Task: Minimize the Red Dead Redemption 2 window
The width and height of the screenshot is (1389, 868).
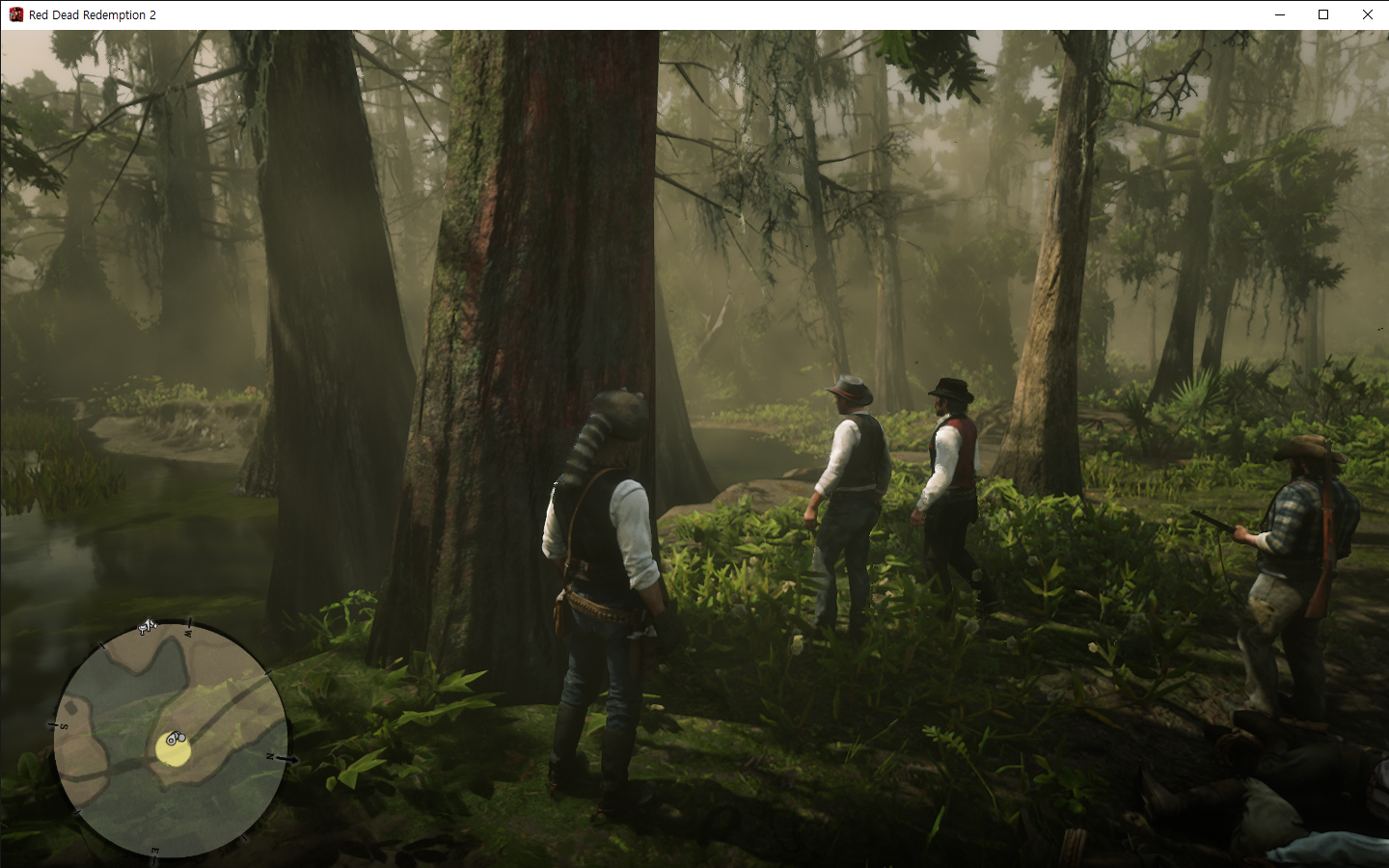Action: point(1280,14)
